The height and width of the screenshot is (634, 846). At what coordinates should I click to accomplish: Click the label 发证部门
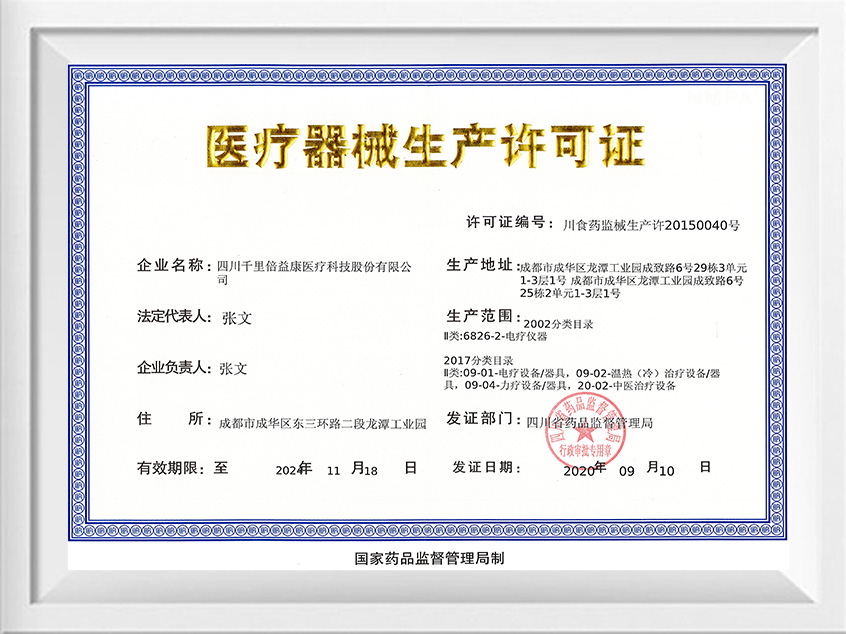483,419
